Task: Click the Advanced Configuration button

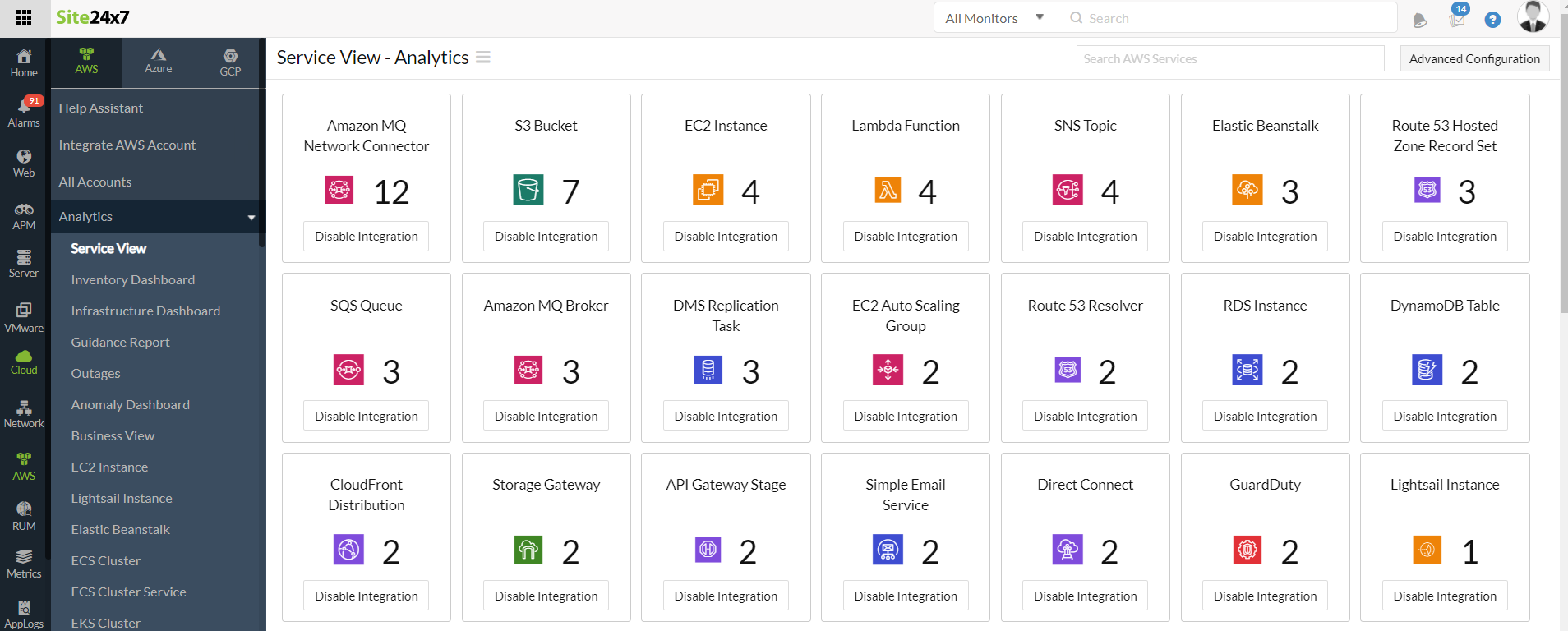Action: click(x=1473, y=59)
